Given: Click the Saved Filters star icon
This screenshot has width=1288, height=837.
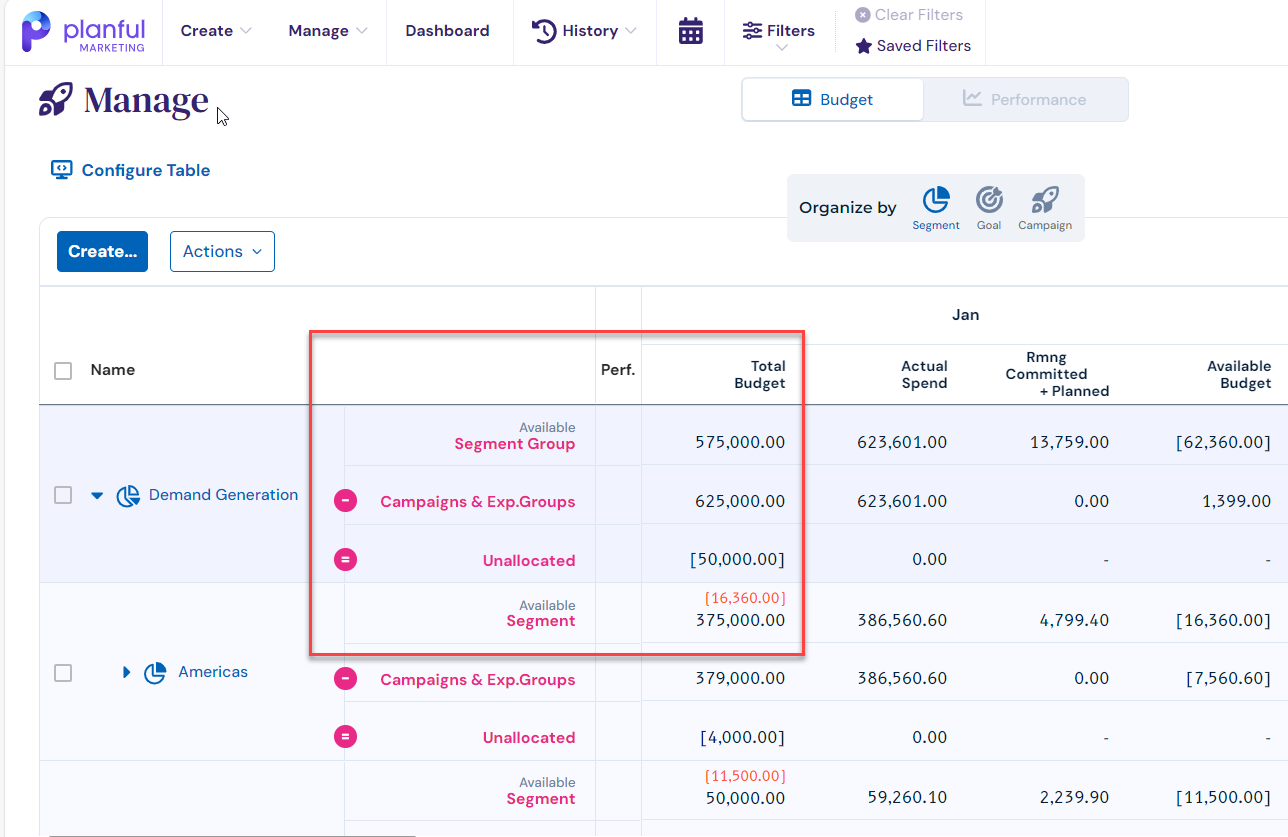Looking at the screenshot, I should click(864, 46).
